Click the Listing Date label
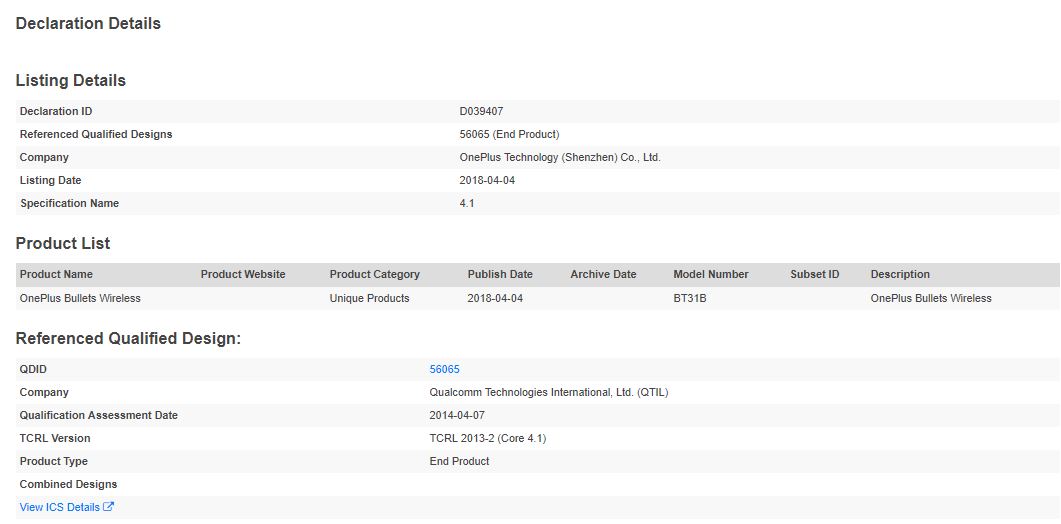 [50, 180]
